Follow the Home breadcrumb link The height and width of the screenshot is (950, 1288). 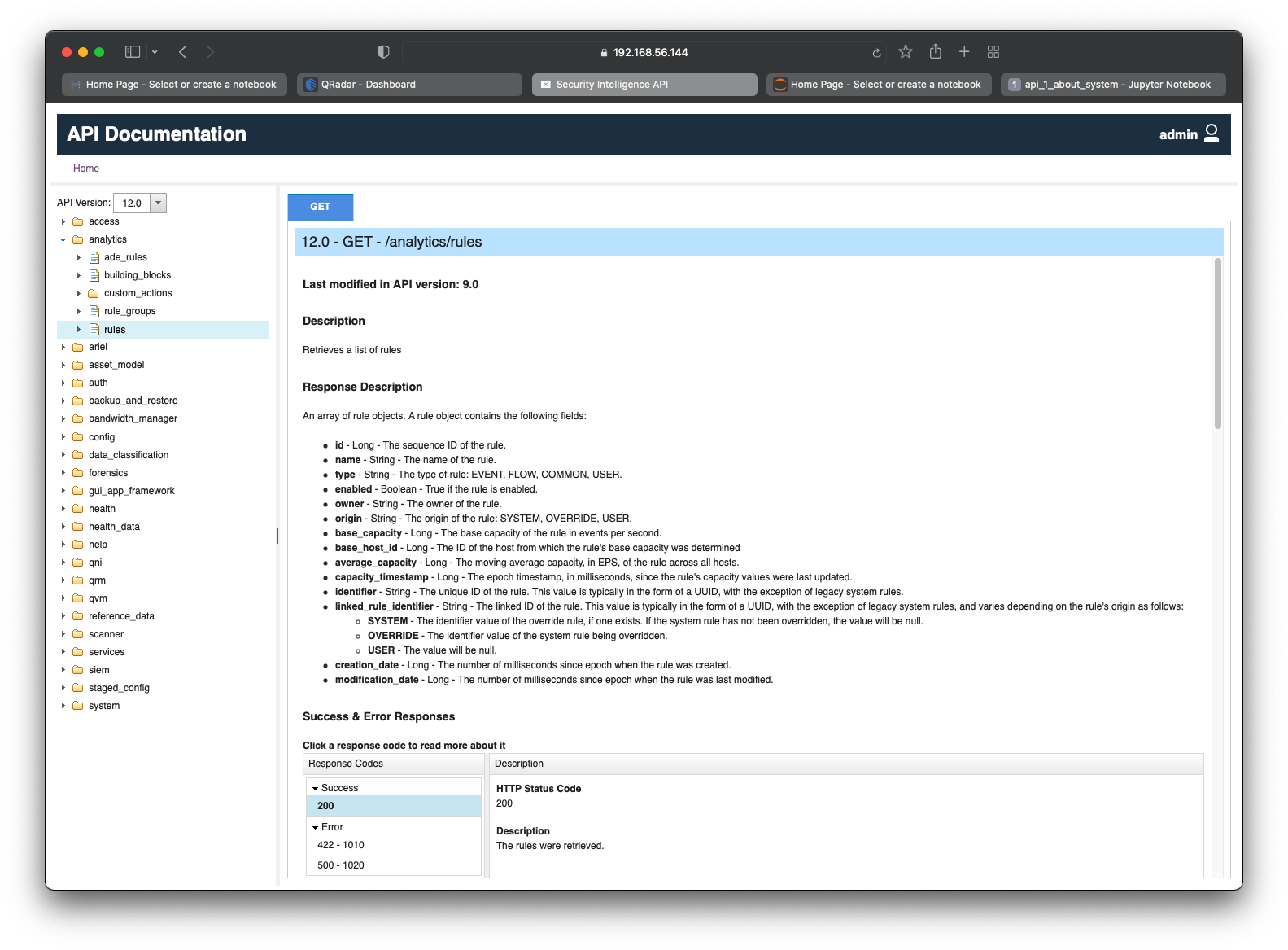tap(86, 169)
